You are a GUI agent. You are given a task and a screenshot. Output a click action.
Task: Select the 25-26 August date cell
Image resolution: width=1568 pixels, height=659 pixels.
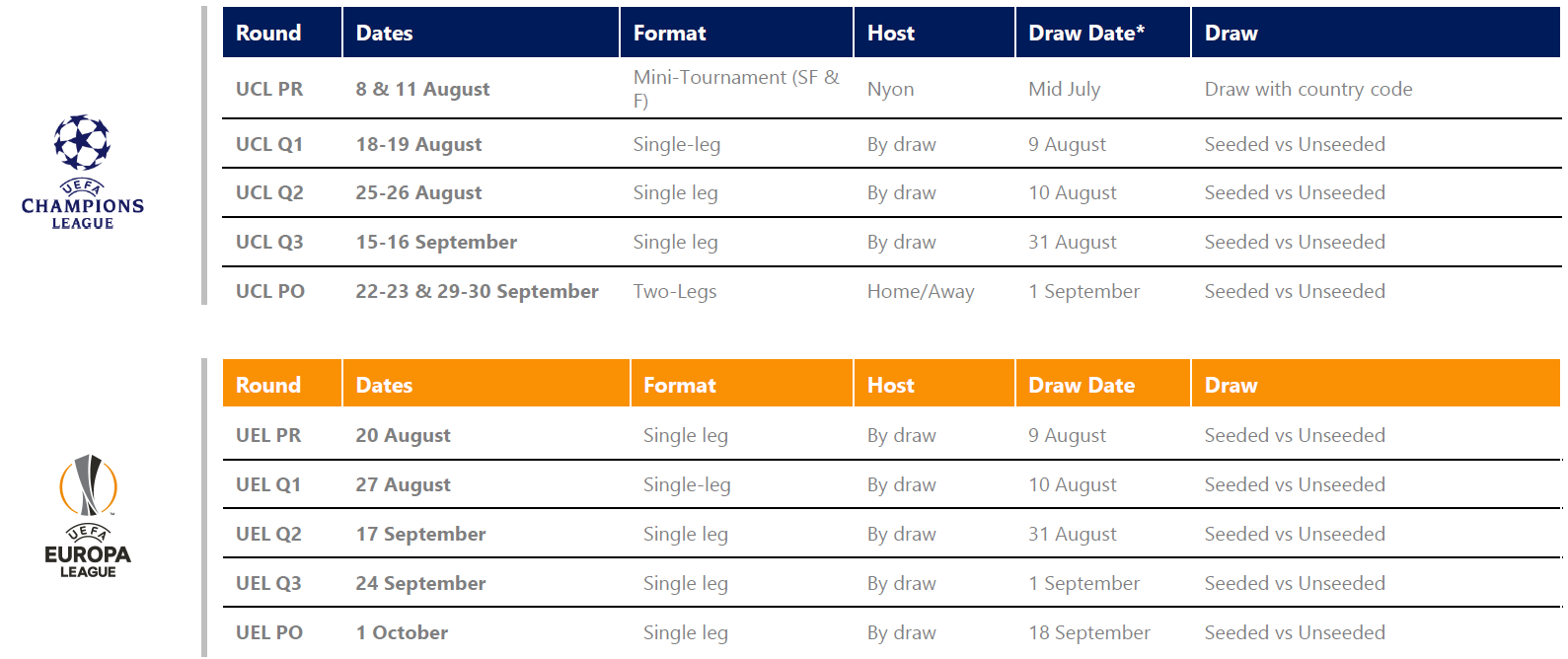point(418,192)
